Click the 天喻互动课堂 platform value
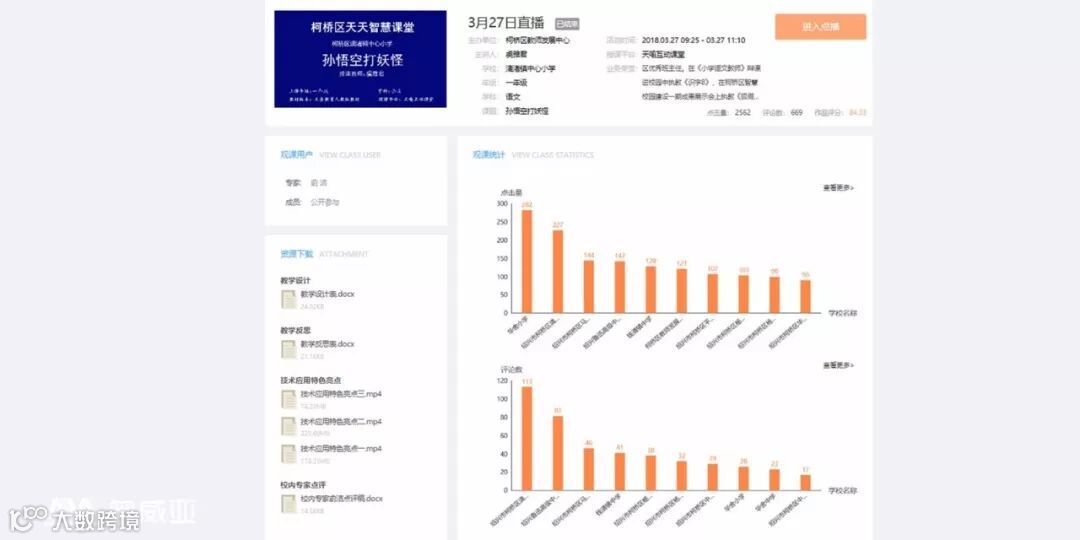Viewport: 1080px width, 540px height. click(x=663, y=54)
